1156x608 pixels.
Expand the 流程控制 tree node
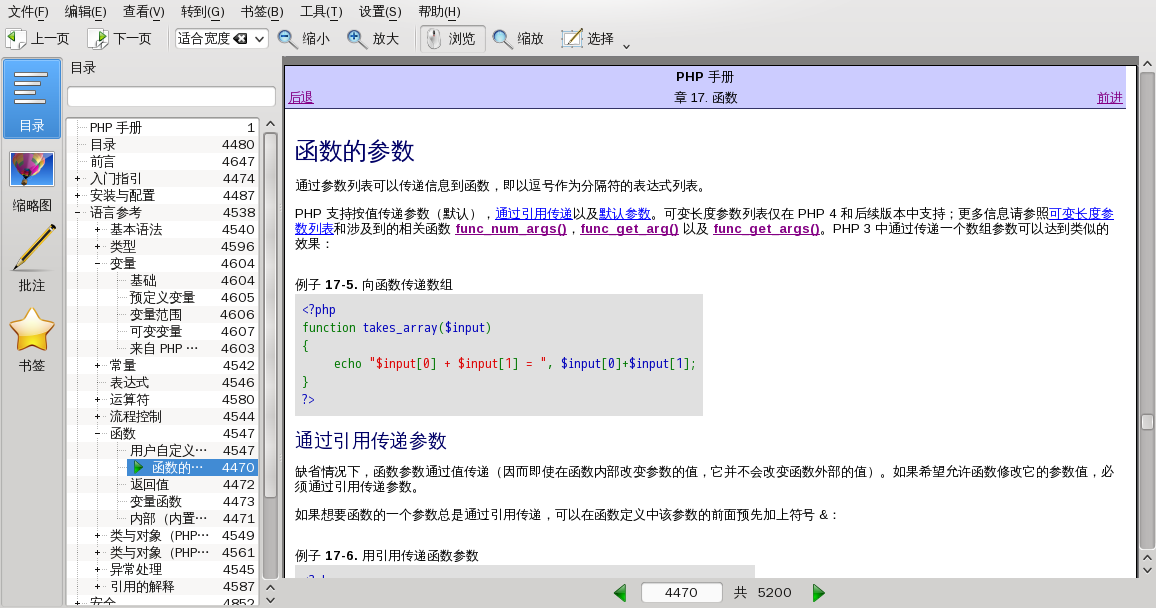tap(97, 416)
